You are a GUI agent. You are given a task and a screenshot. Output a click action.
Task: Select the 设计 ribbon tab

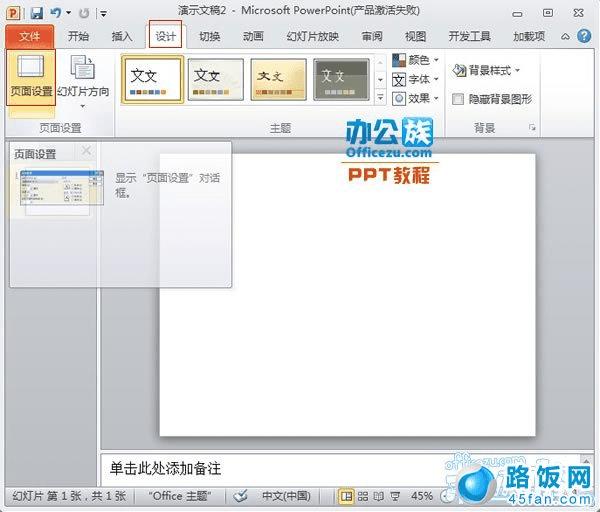[165, 36]
